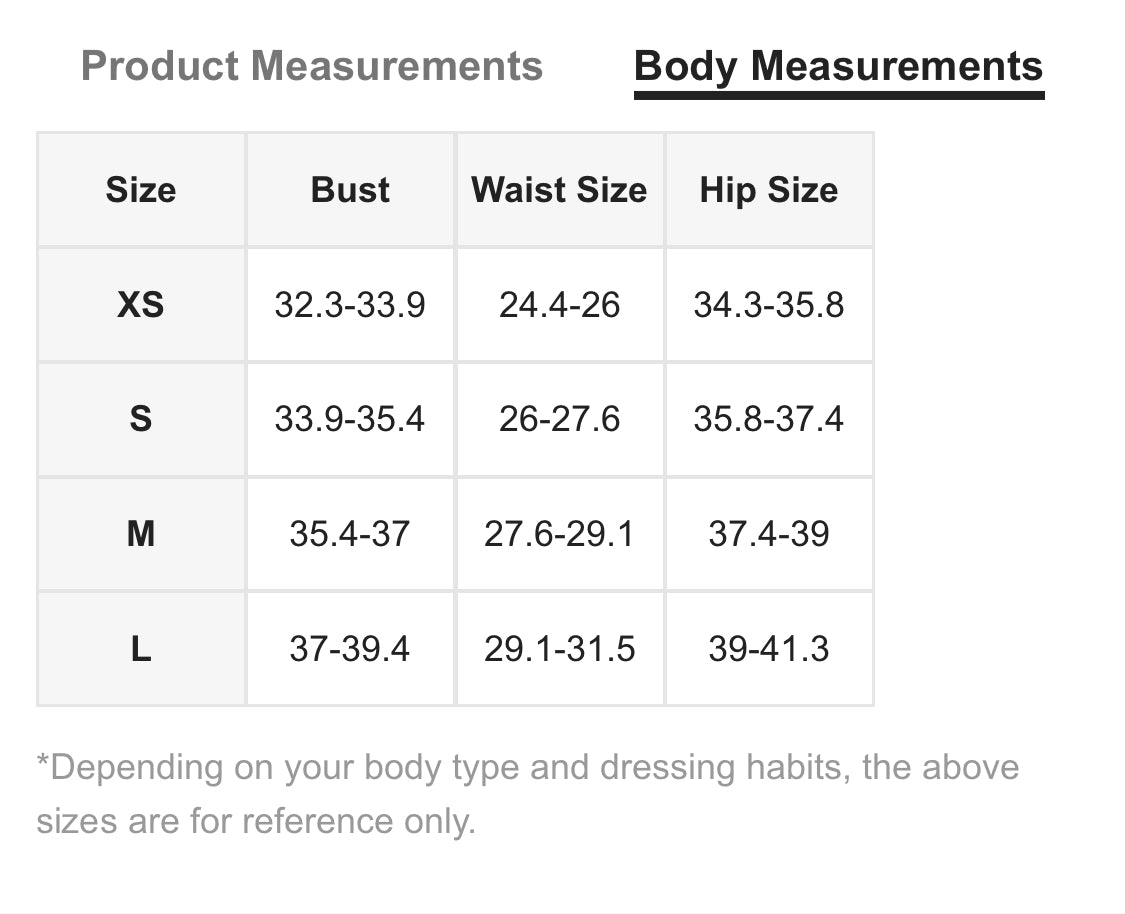This screenshot has height=914, width=1125.
Task: Select the S size row label
Action: 141,419
